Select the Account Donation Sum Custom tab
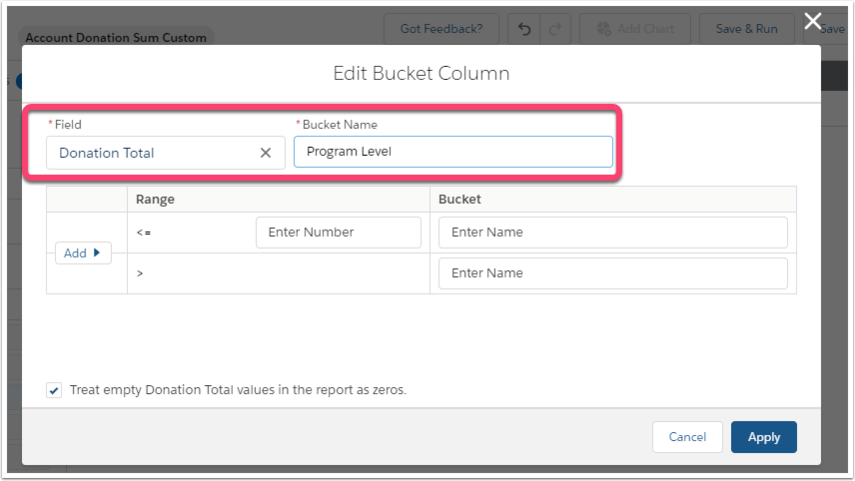855x481 pixels. 116,38
